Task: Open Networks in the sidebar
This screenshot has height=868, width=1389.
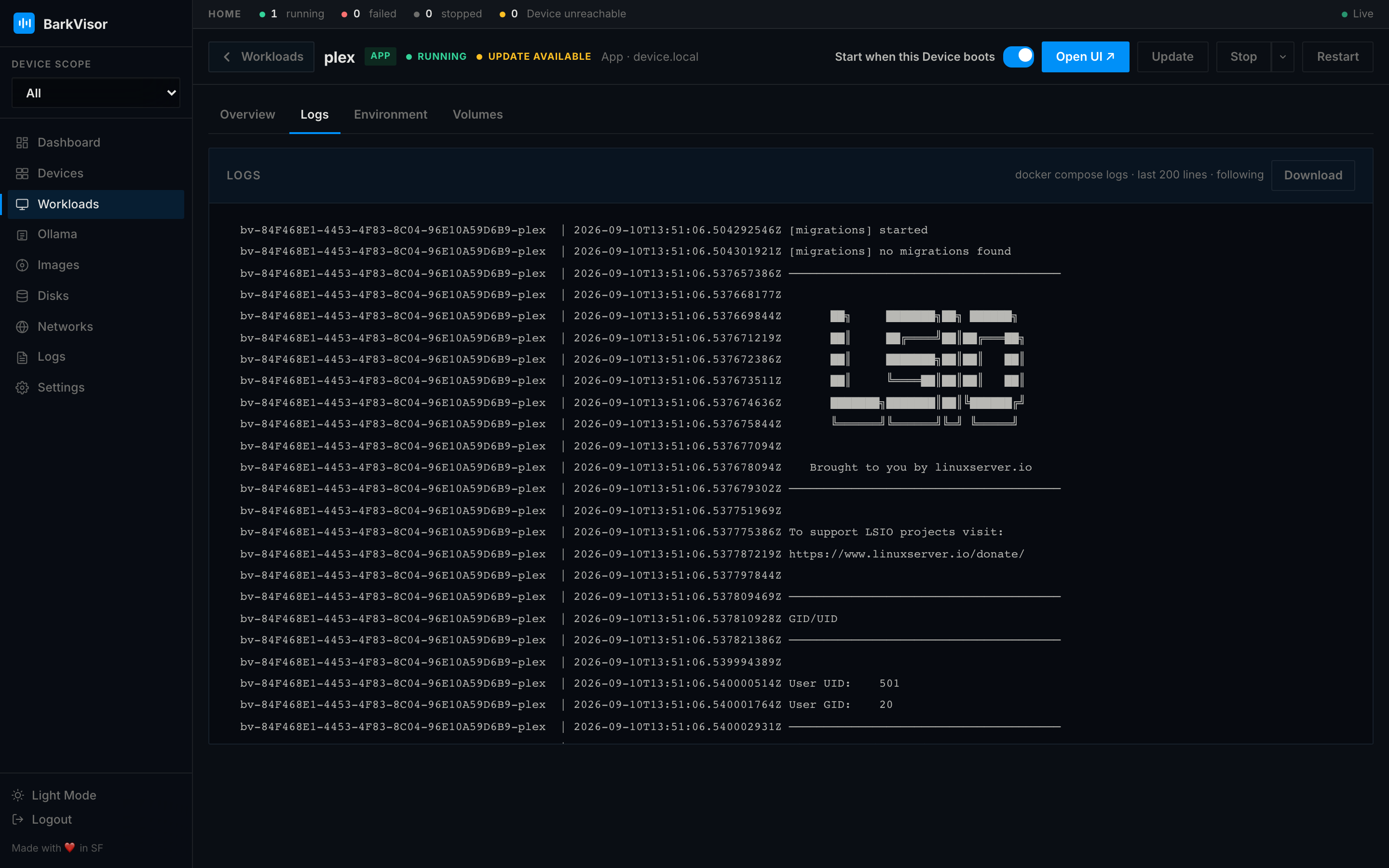Action: 96,326
